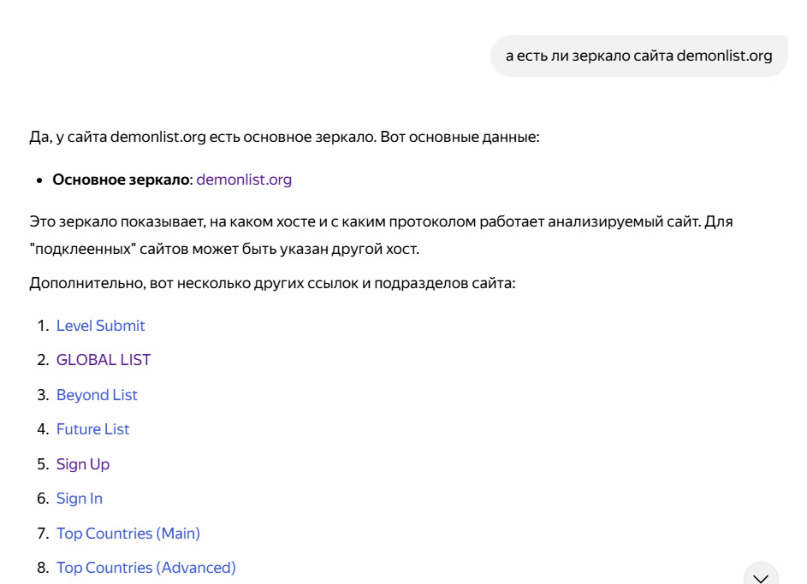
Task: Click the scroll-down chevron button
Action: pos(761,576)
